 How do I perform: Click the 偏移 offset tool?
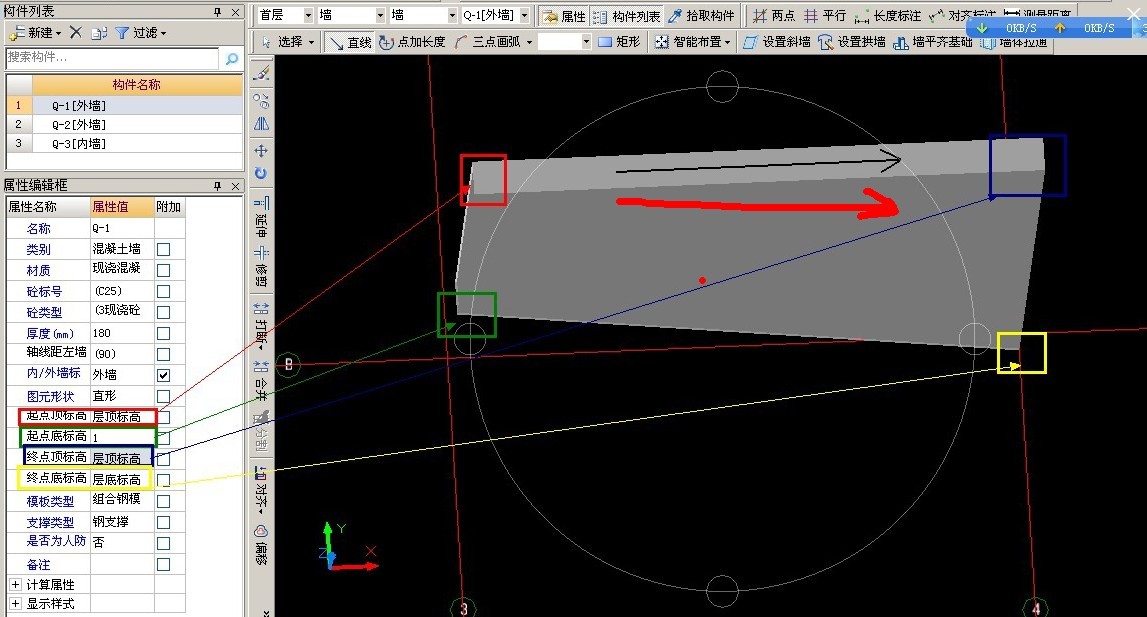point(261,544)
